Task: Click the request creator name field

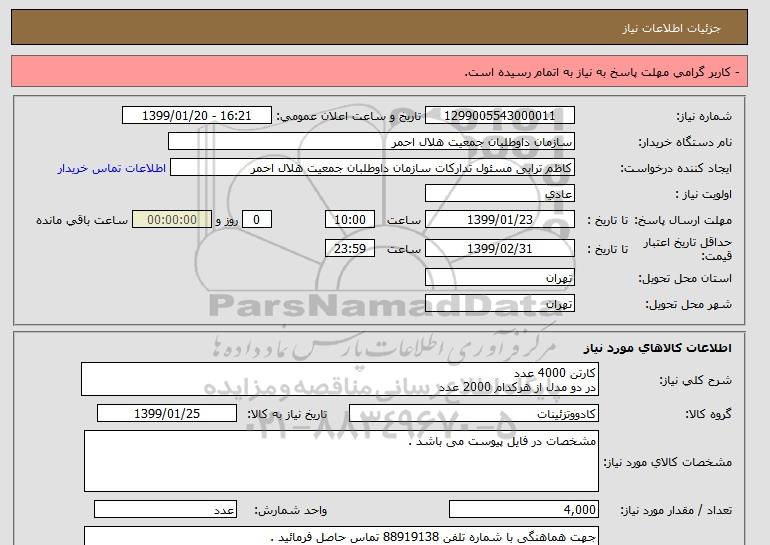Action: click(x=372, y=167)
